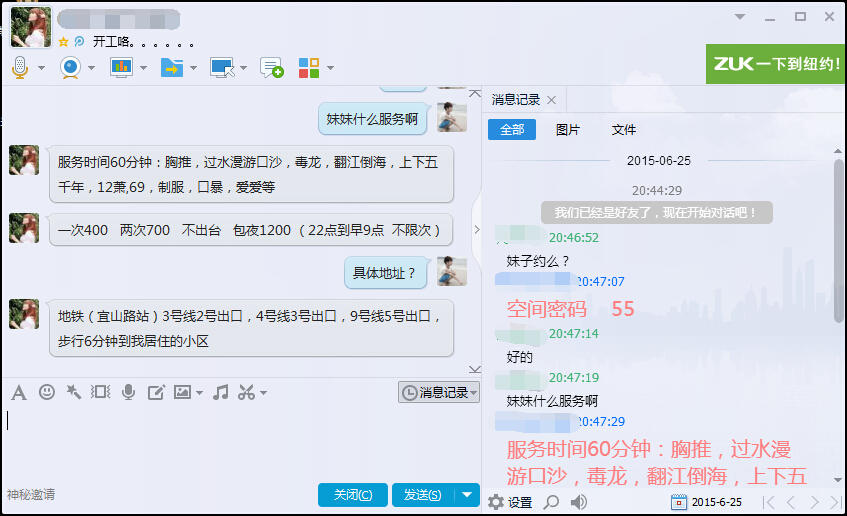The image size is (847, 516).
Task: Open send-key options arrow next to 发送
Action: (x=467, y=494)
